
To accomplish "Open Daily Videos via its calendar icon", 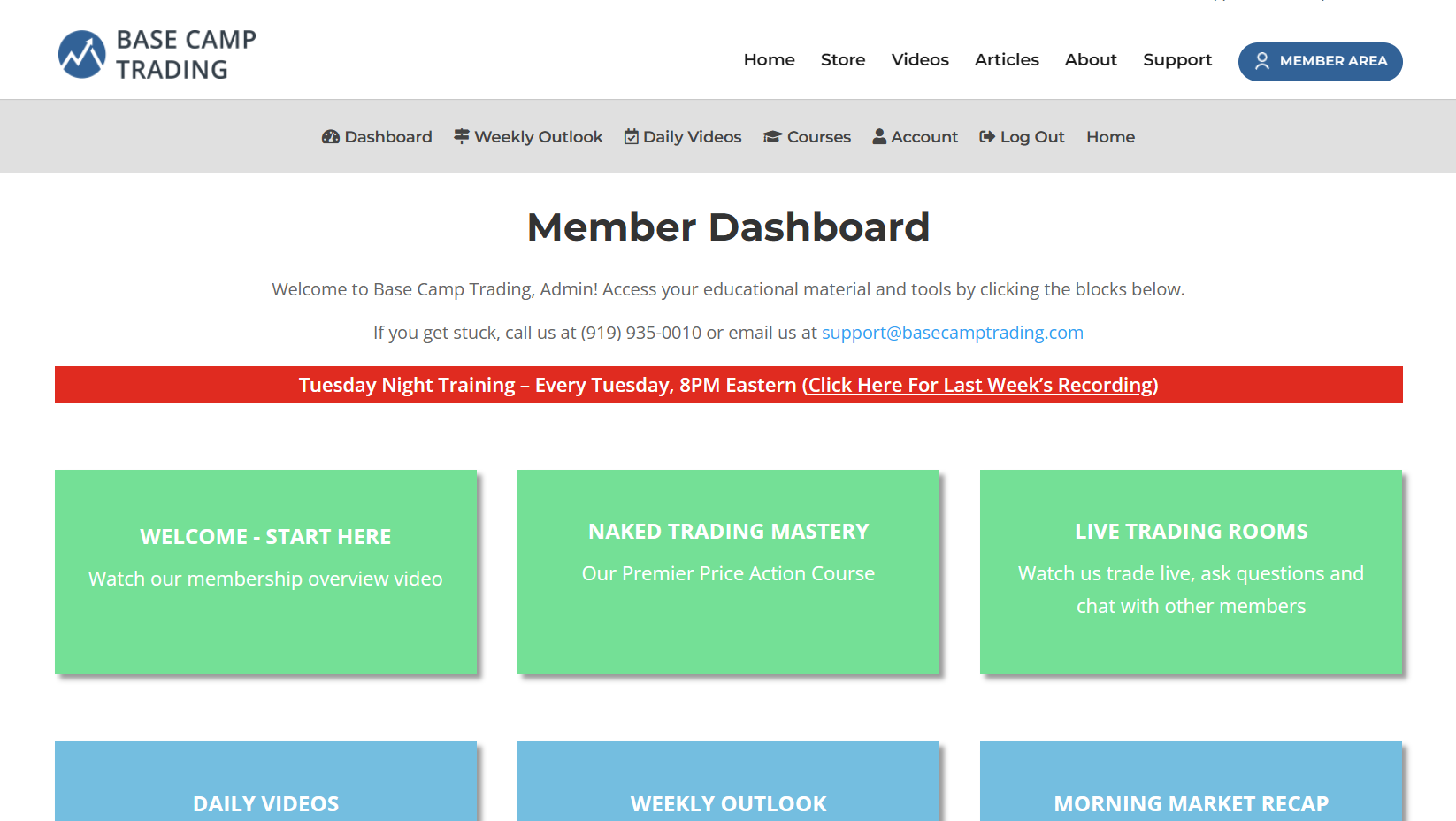I will [x=631, y=136].
